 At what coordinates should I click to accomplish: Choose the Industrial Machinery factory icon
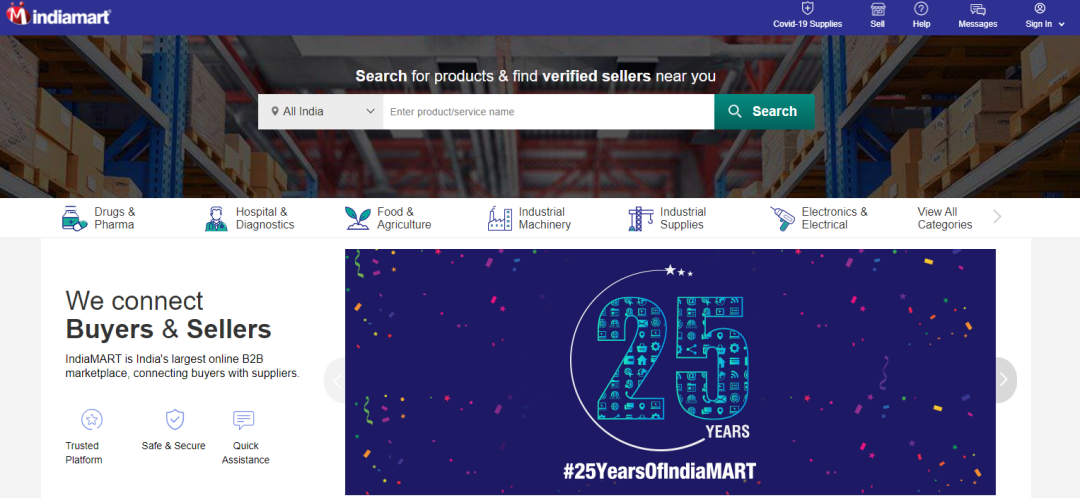pyautogui.click(x=499, y=218)
